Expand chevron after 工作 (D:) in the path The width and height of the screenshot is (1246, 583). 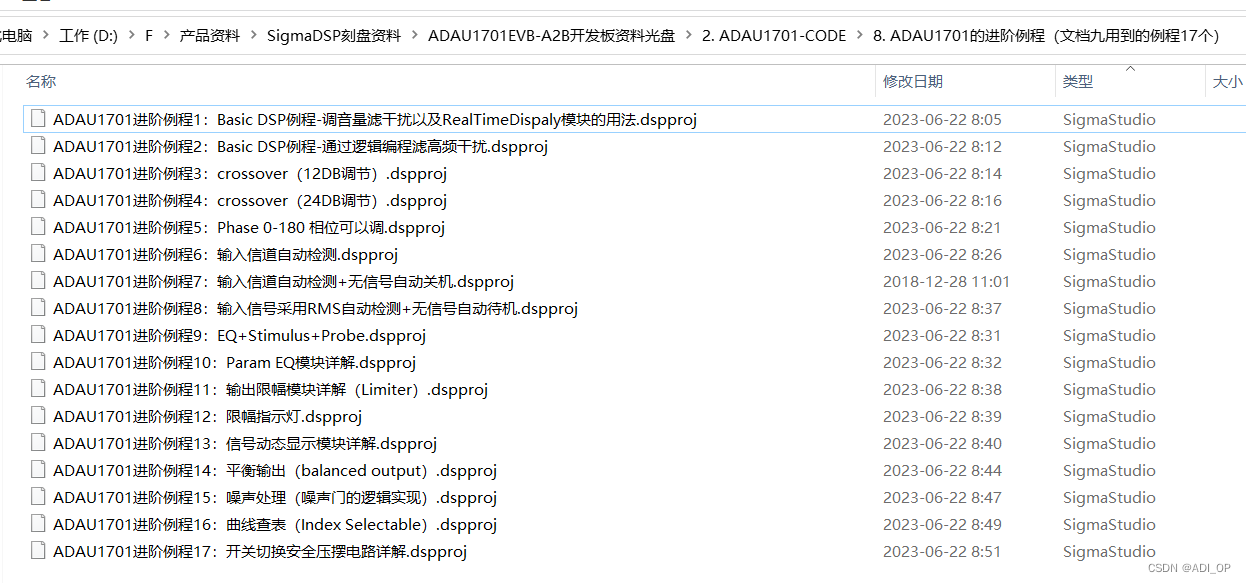pyautogui.click(x=130, y=35)
